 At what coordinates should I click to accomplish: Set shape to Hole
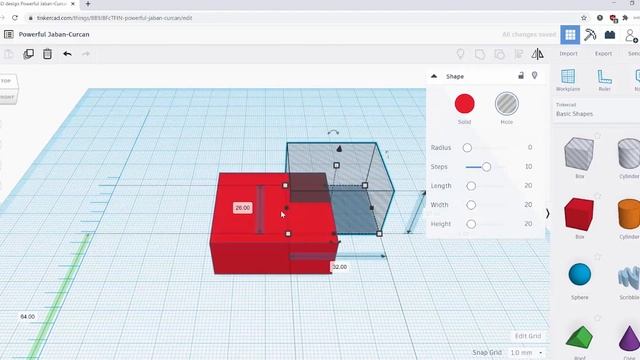tap(507, 104)
